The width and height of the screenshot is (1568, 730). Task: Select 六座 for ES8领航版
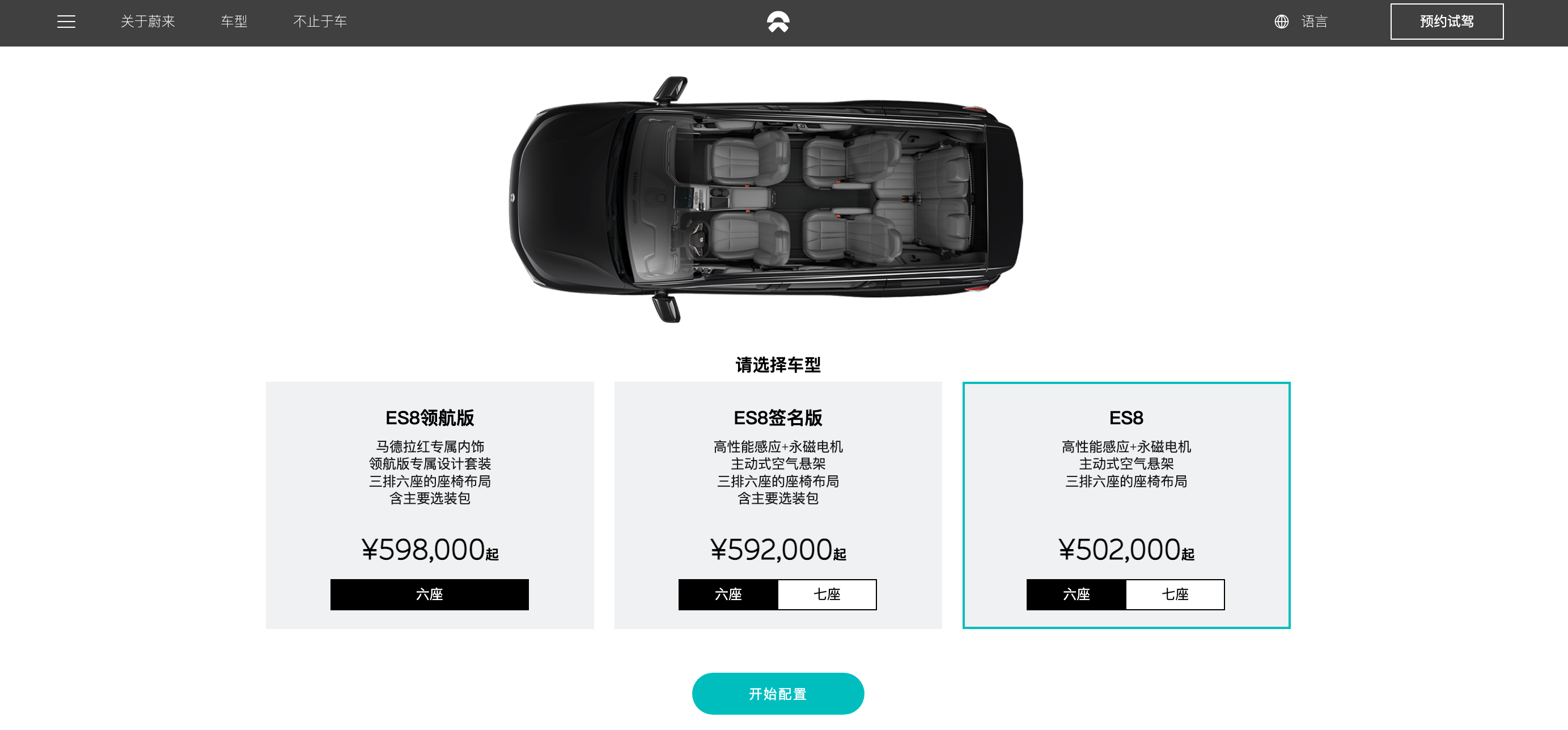[x=429, y=594]
